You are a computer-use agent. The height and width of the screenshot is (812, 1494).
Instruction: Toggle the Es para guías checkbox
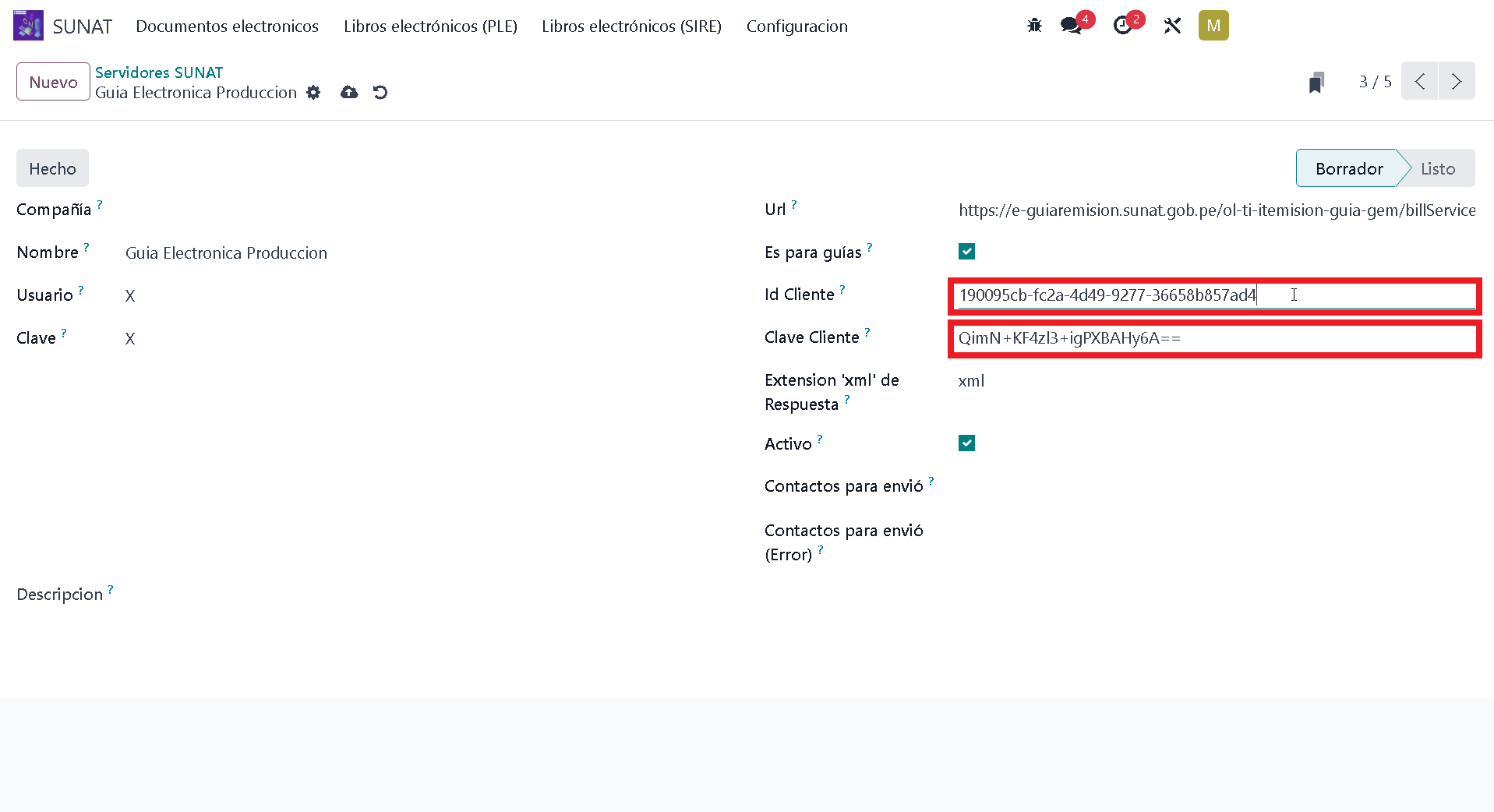tap(966, 252)
